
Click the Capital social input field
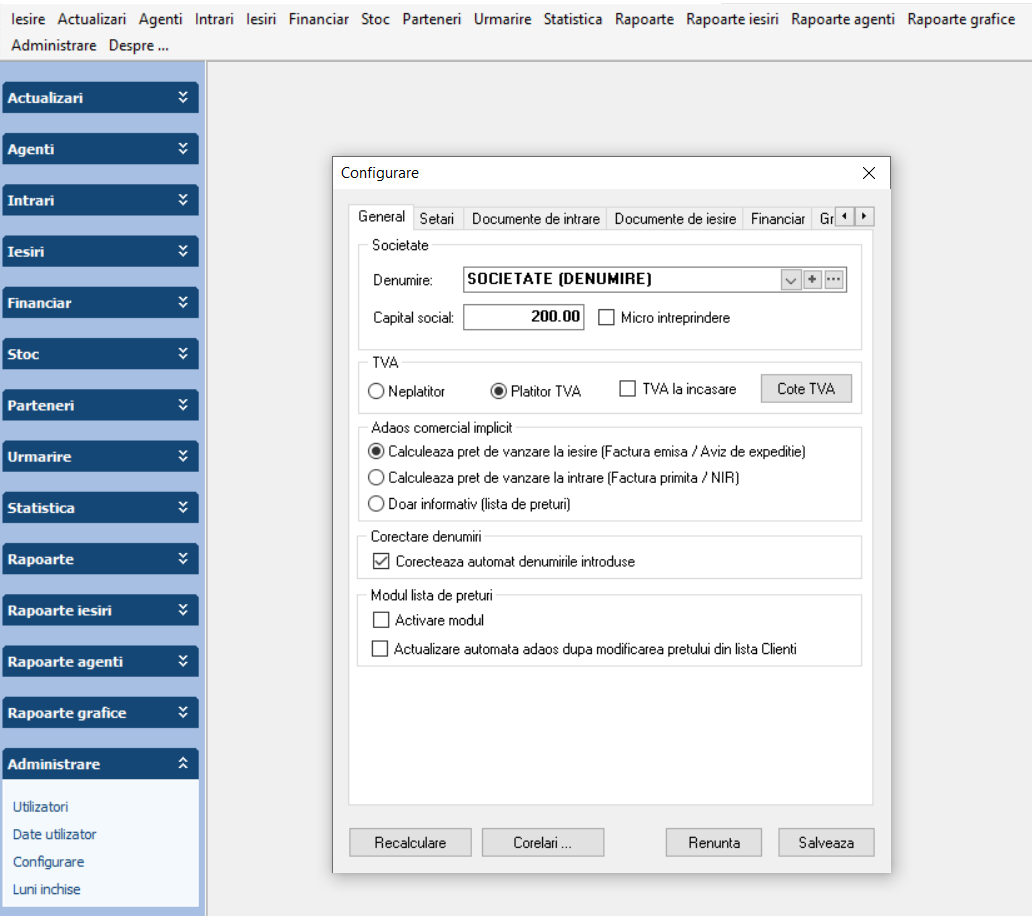click(523, 318)
